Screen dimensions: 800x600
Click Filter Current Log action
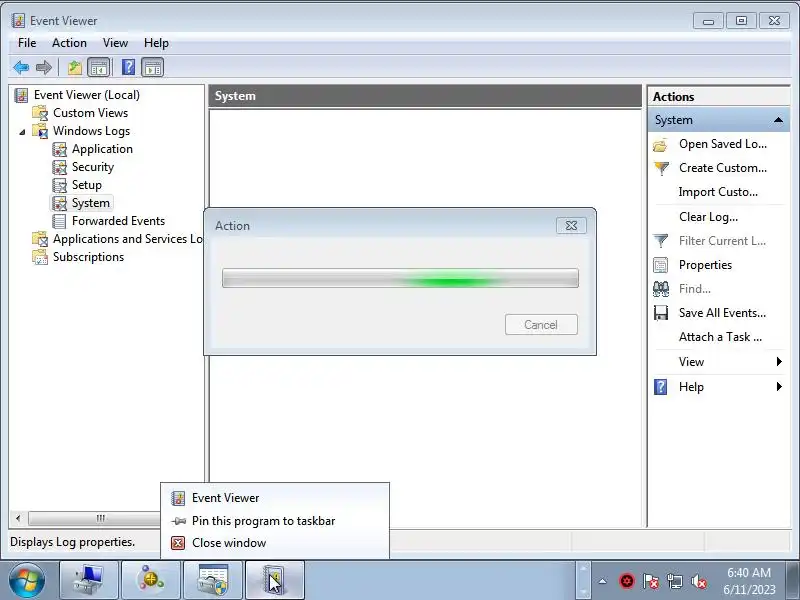click(722, 241)
